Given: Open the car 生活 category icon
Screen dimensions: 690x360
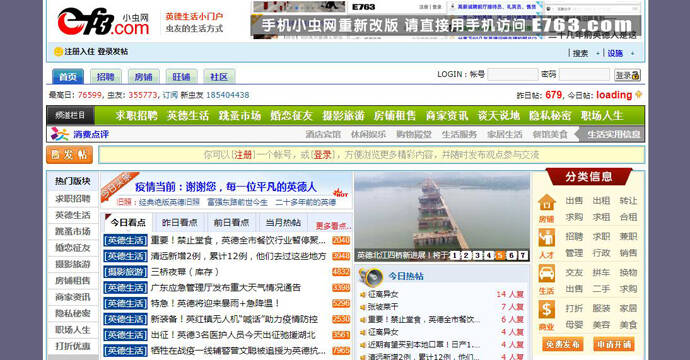Looking at the screenshot, I should click(x=547, y=274).
